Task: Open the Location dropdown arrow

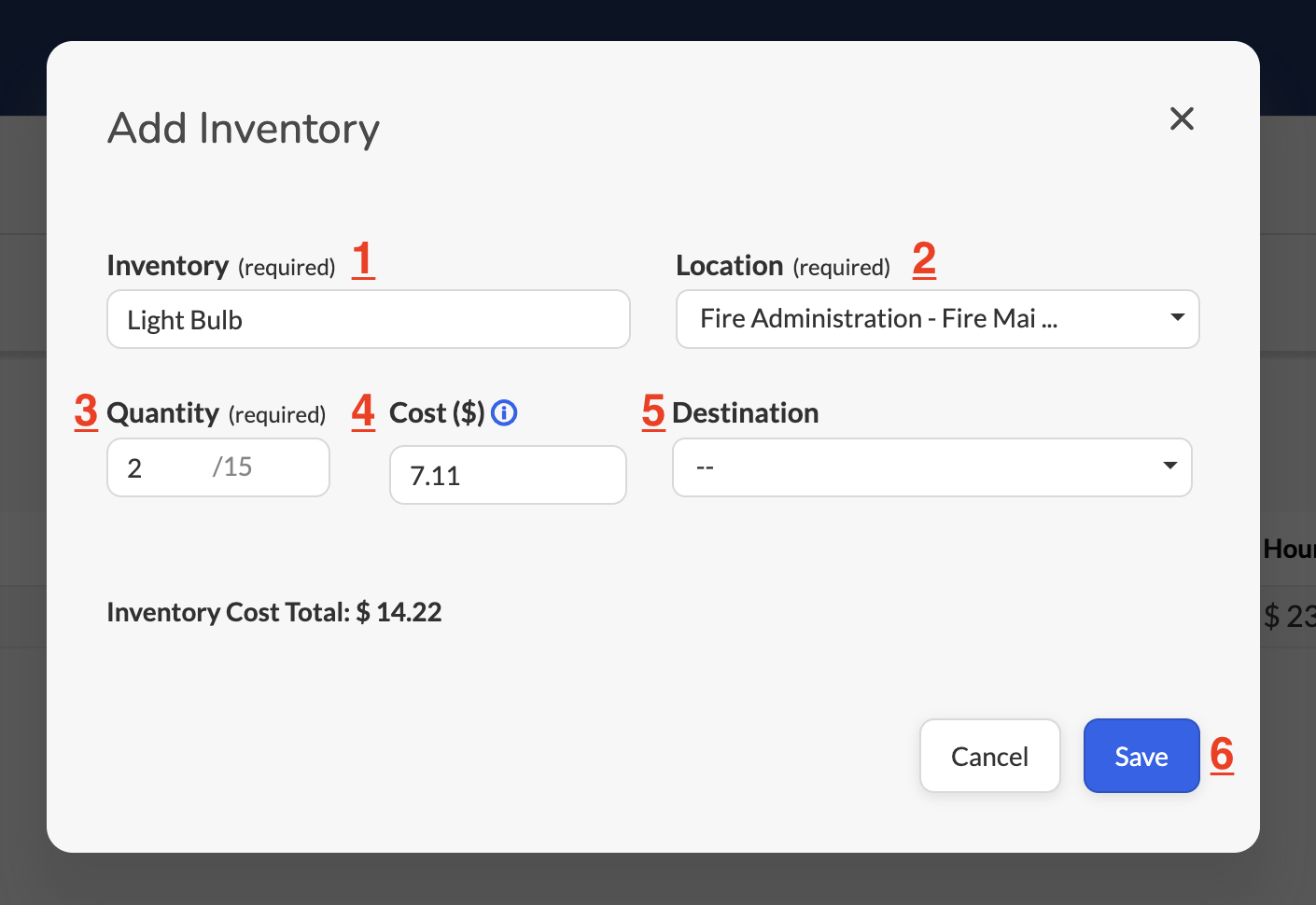Action: (x=1178, y=317)
